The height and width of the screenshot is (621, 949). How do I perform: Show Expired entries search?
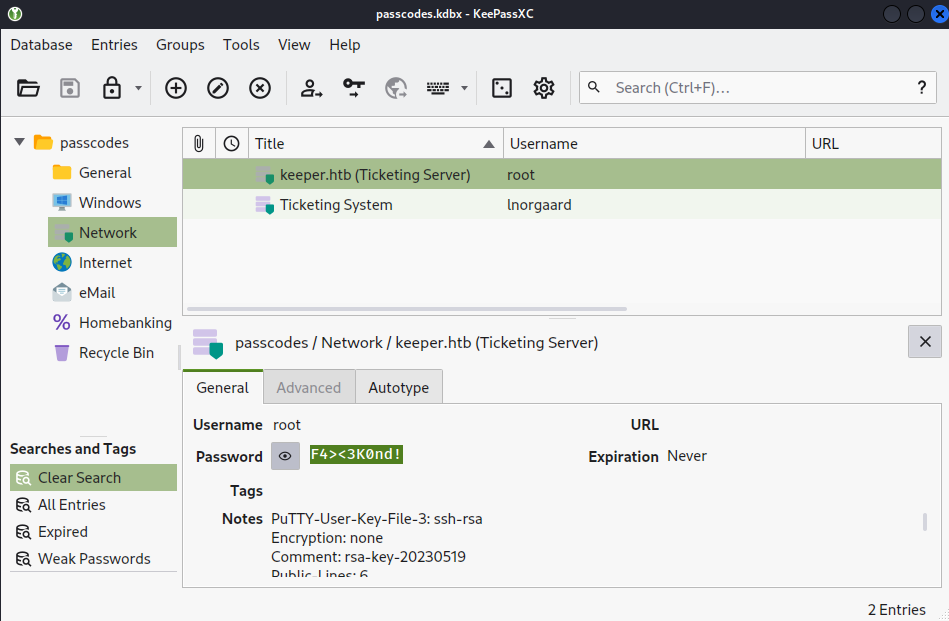(93, 532)
